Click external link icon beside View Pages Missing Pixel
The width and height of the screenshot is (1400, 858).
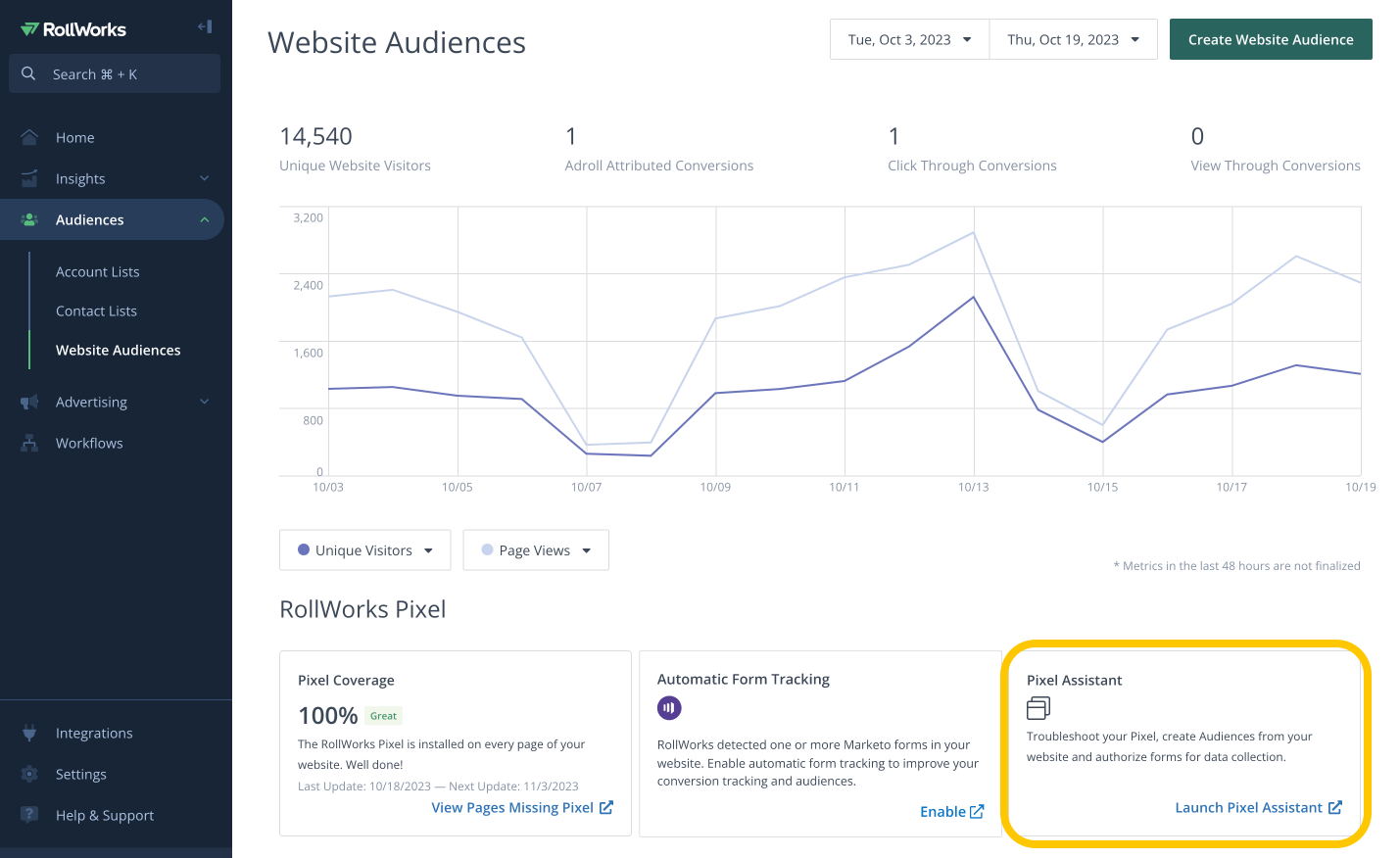tap(606, 807)
